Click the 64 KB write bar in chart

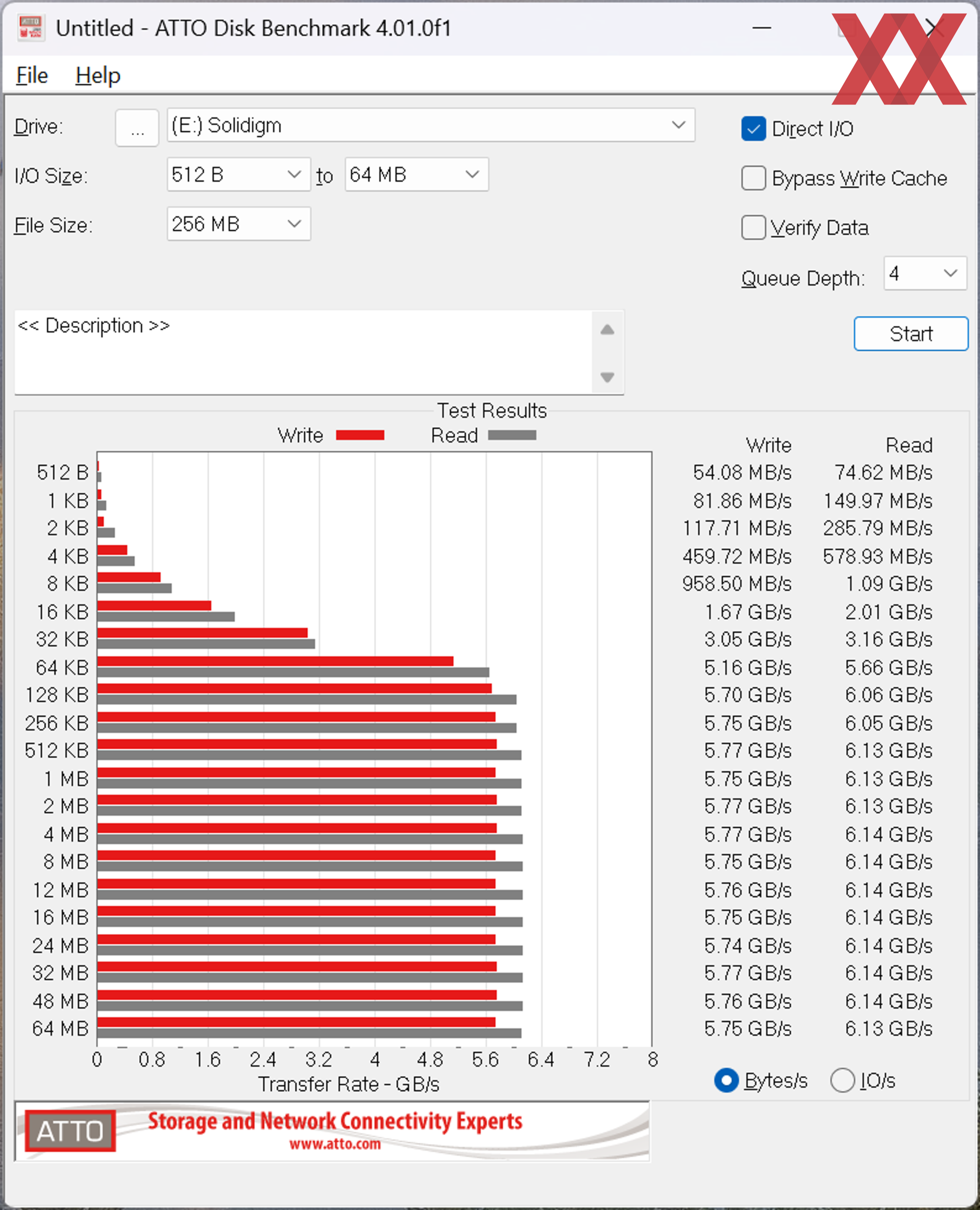275,661
